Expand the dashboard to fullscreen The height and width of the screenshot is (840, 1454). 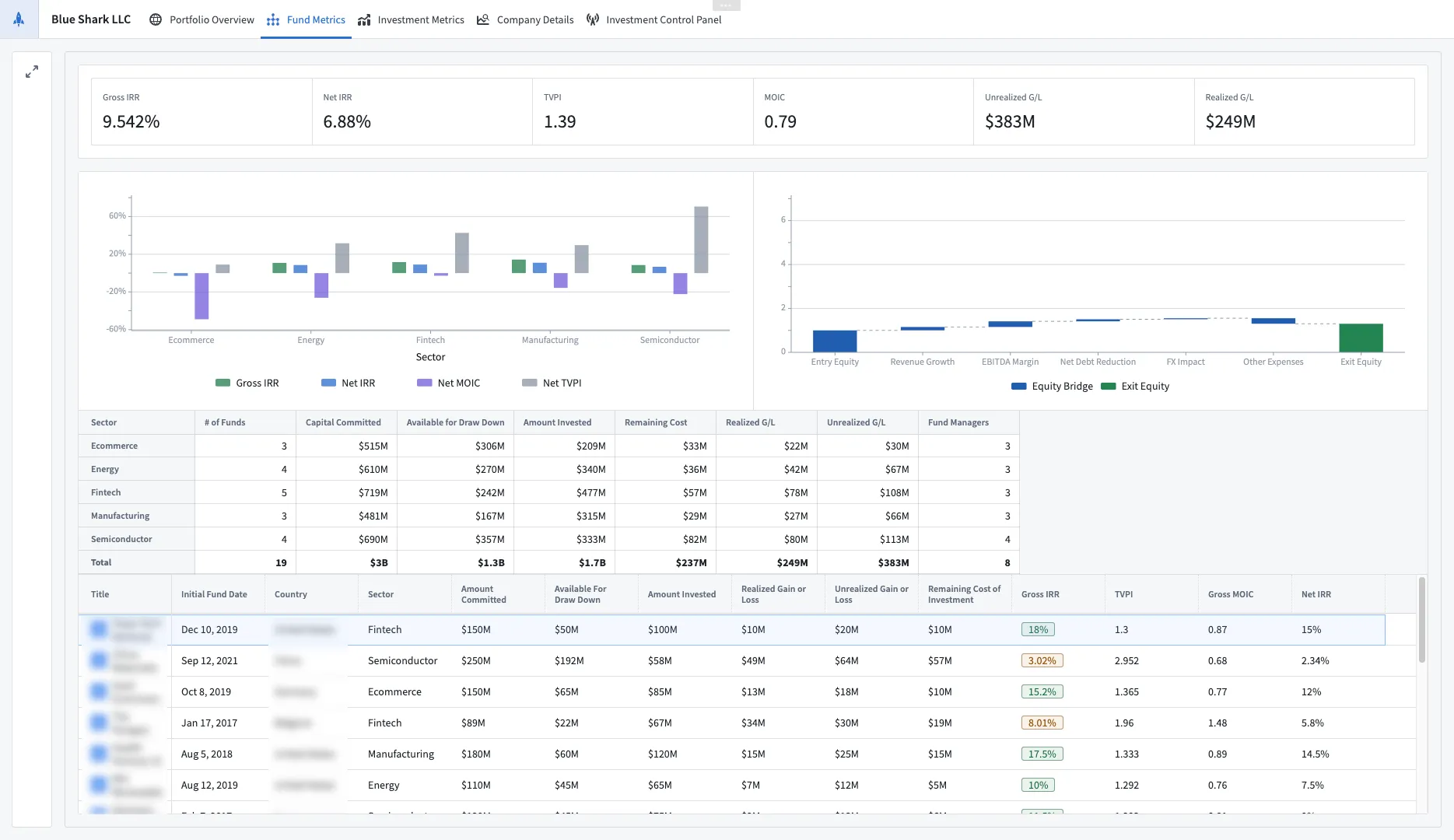[x=32, y=72]
